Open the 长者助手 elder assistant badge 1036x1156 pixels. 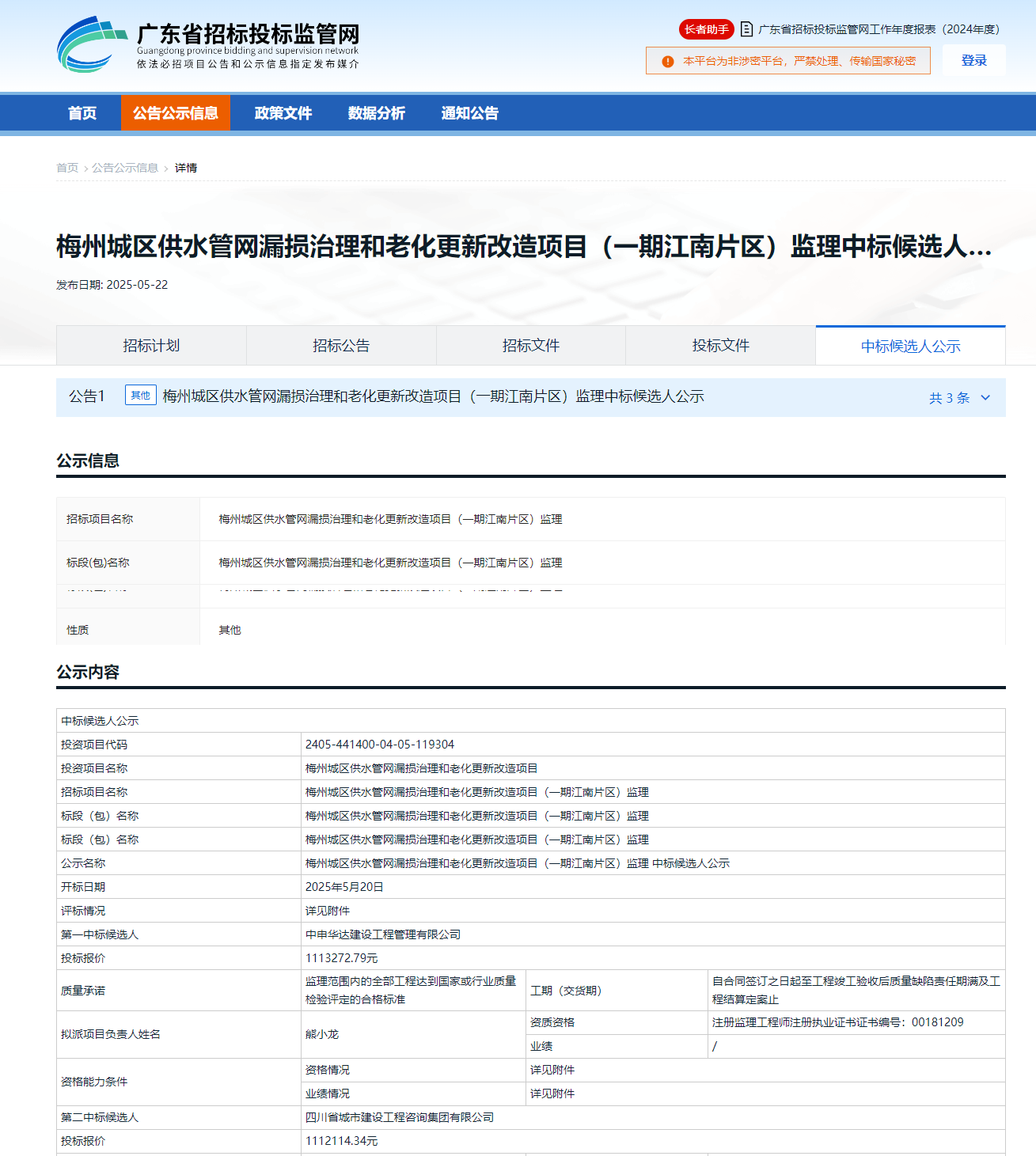[706, 29]
